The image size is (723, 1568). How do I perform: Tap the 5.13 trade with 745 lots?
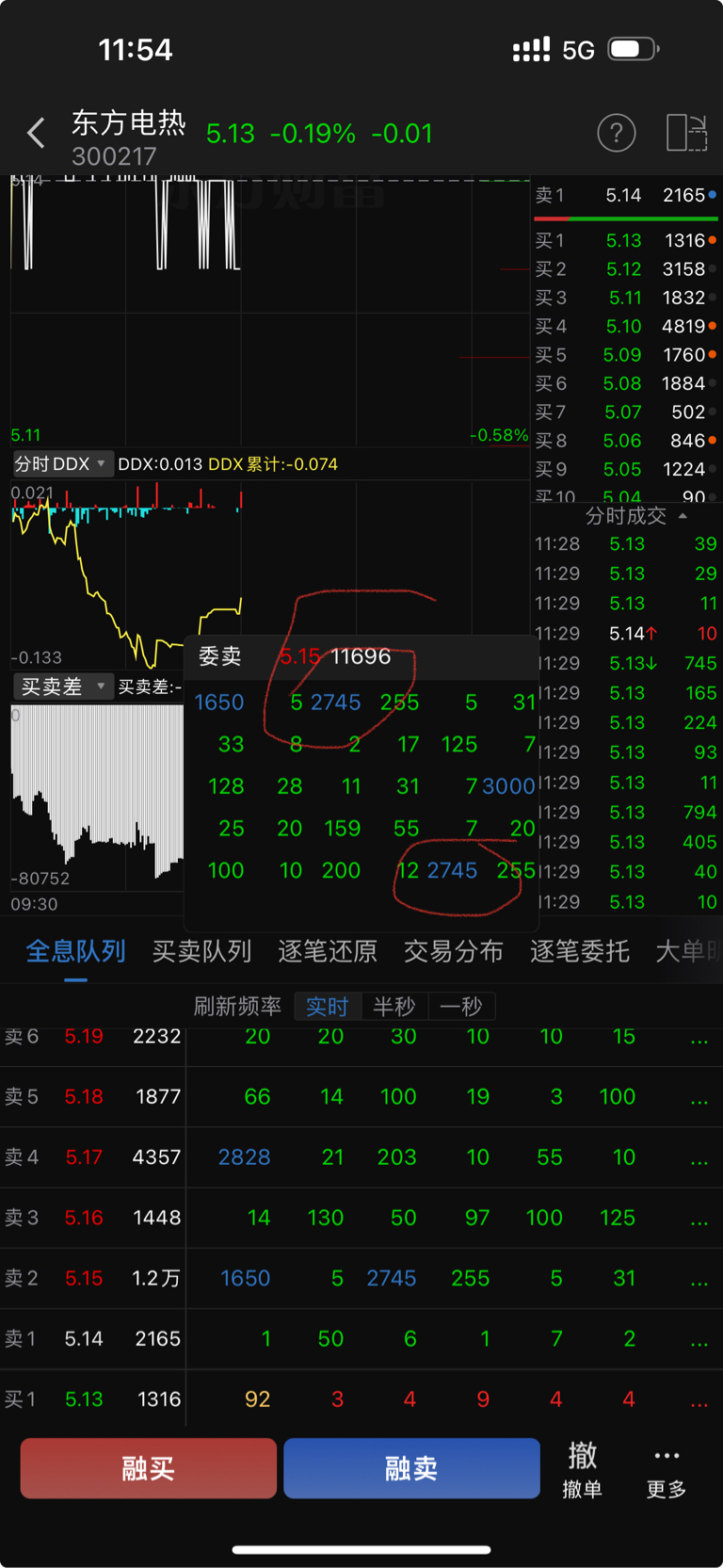click(626, 664)
